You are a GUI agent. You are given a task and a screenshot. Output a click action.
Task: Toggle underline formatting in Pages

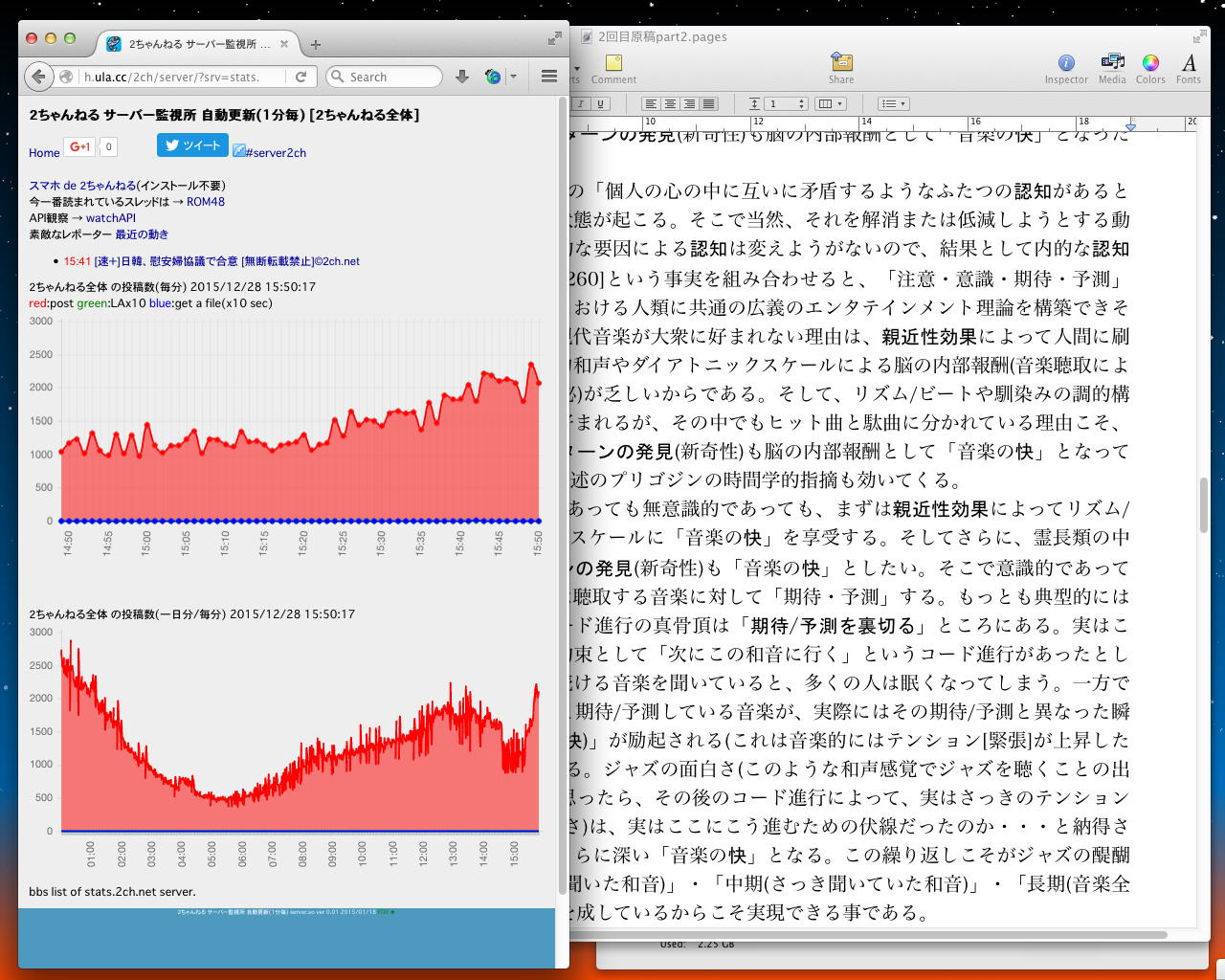pyautogui.click(x=600, y=103)
